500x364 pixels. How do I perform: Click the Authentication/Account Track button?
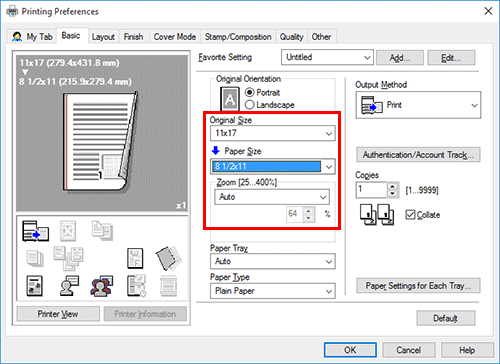point(418,155)
